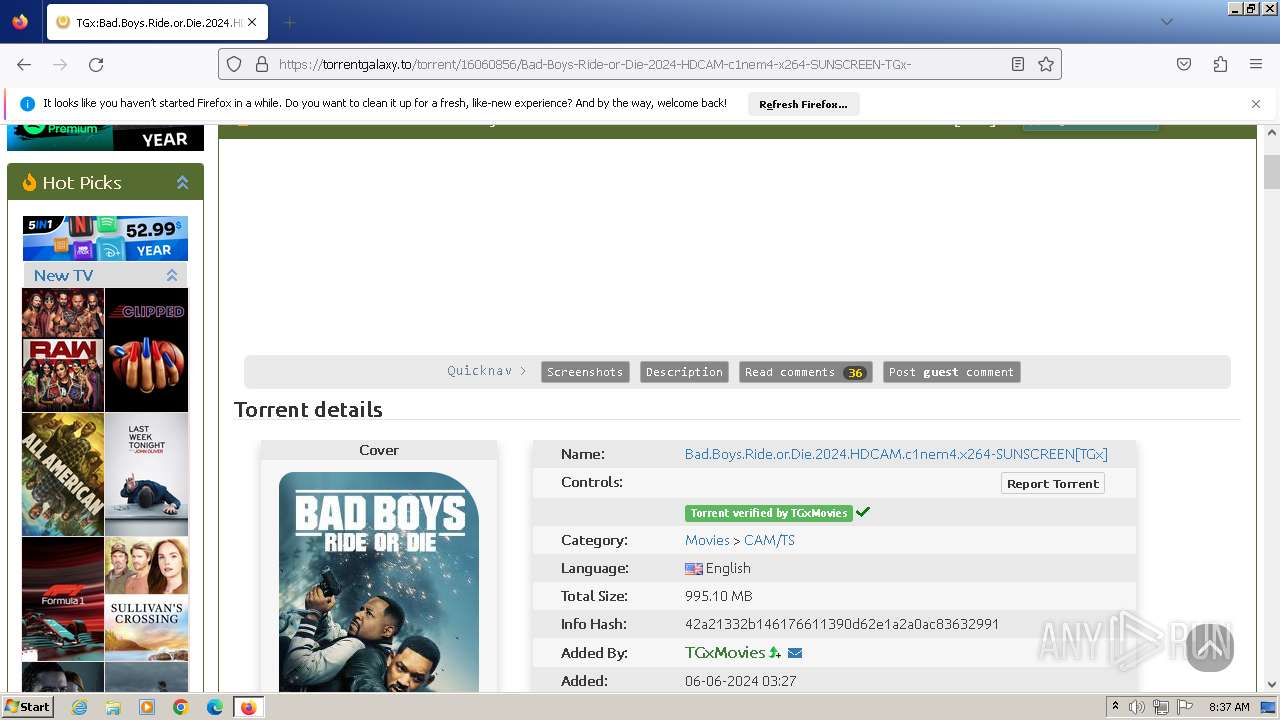Open the WWE RAW poster thumbnail
Screen dimensions: 1280x720
coord(63,350)
